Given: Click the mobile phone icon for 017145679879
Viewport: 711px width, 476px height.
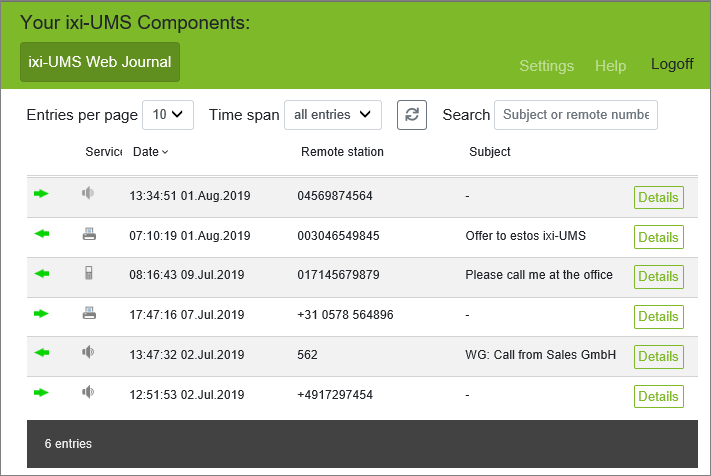Looking at the screenshot, I should pyautogui.click(x=89, y=274).
